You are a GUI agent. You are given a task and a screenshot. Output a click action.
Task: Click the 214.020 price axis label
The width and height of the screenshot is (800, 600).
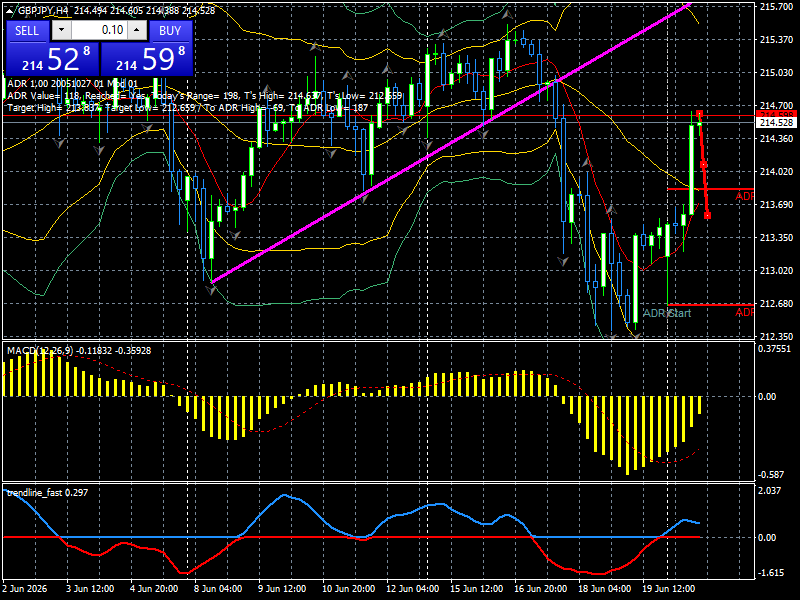coord(776,171)
